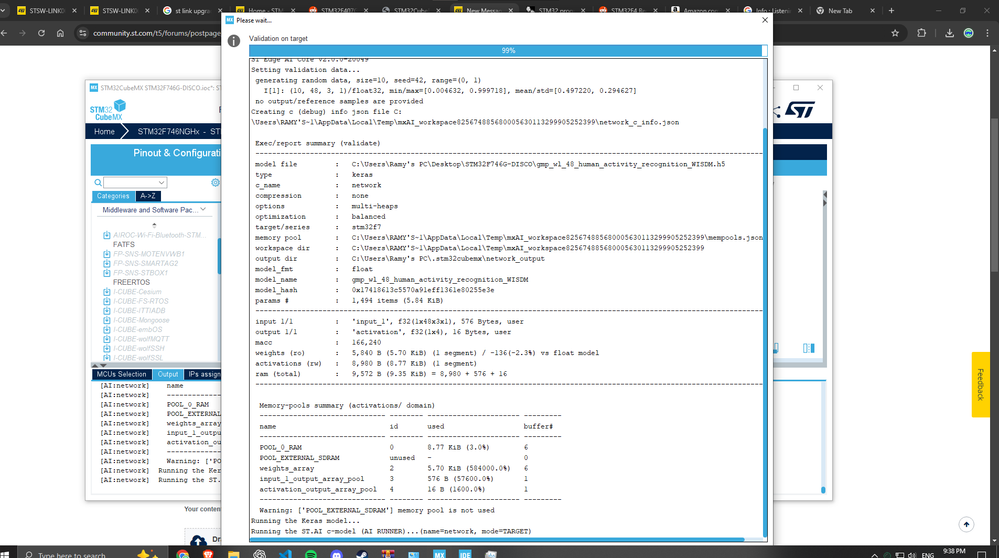Click download icon beside FP-SNS-MOTENVWB1
This screenshot has width=999, height=558.
(x=106, y=254)
